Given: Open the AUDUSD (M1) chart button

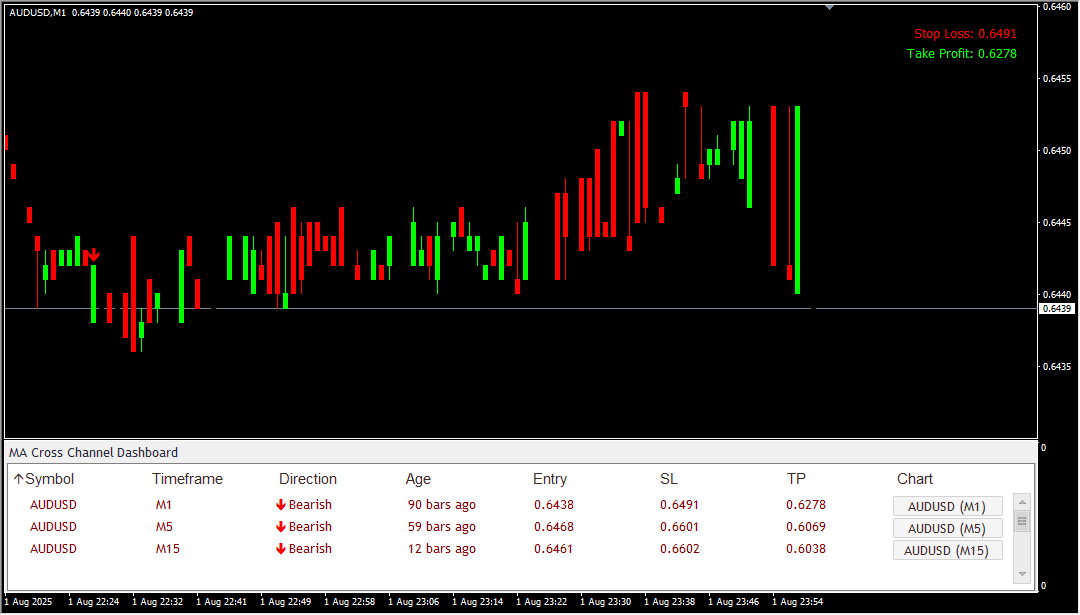Looking at the screenshot, I should pos(946,506).
